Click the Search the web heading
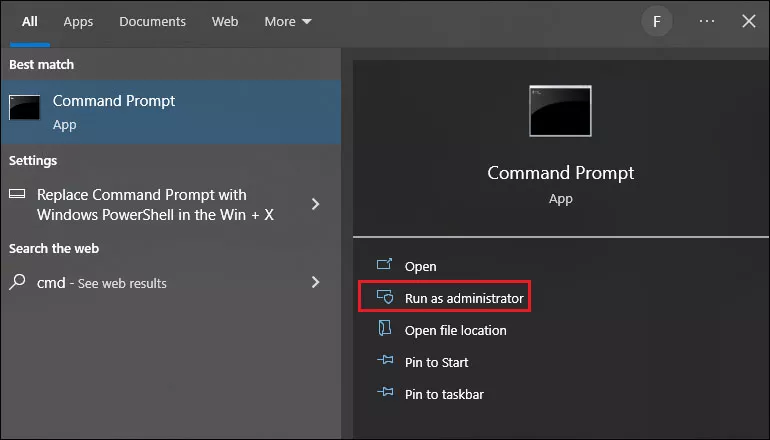The width and height of the screenshot is (770, 440). (x=54, y=248)
